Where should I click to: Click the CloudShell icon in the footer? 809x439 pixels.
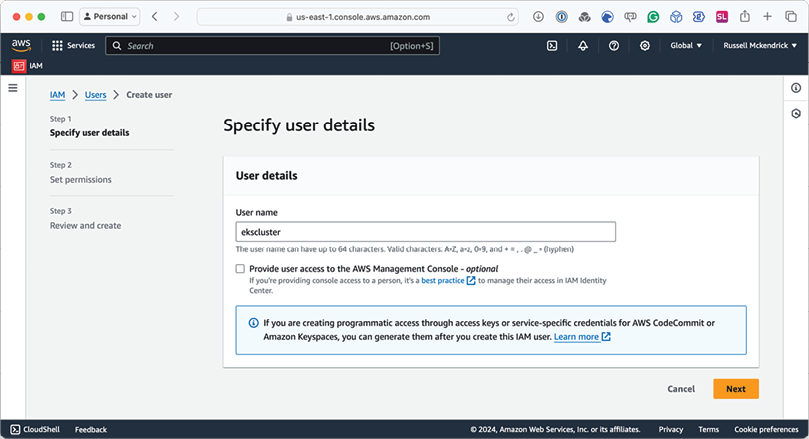pos(15,429)
